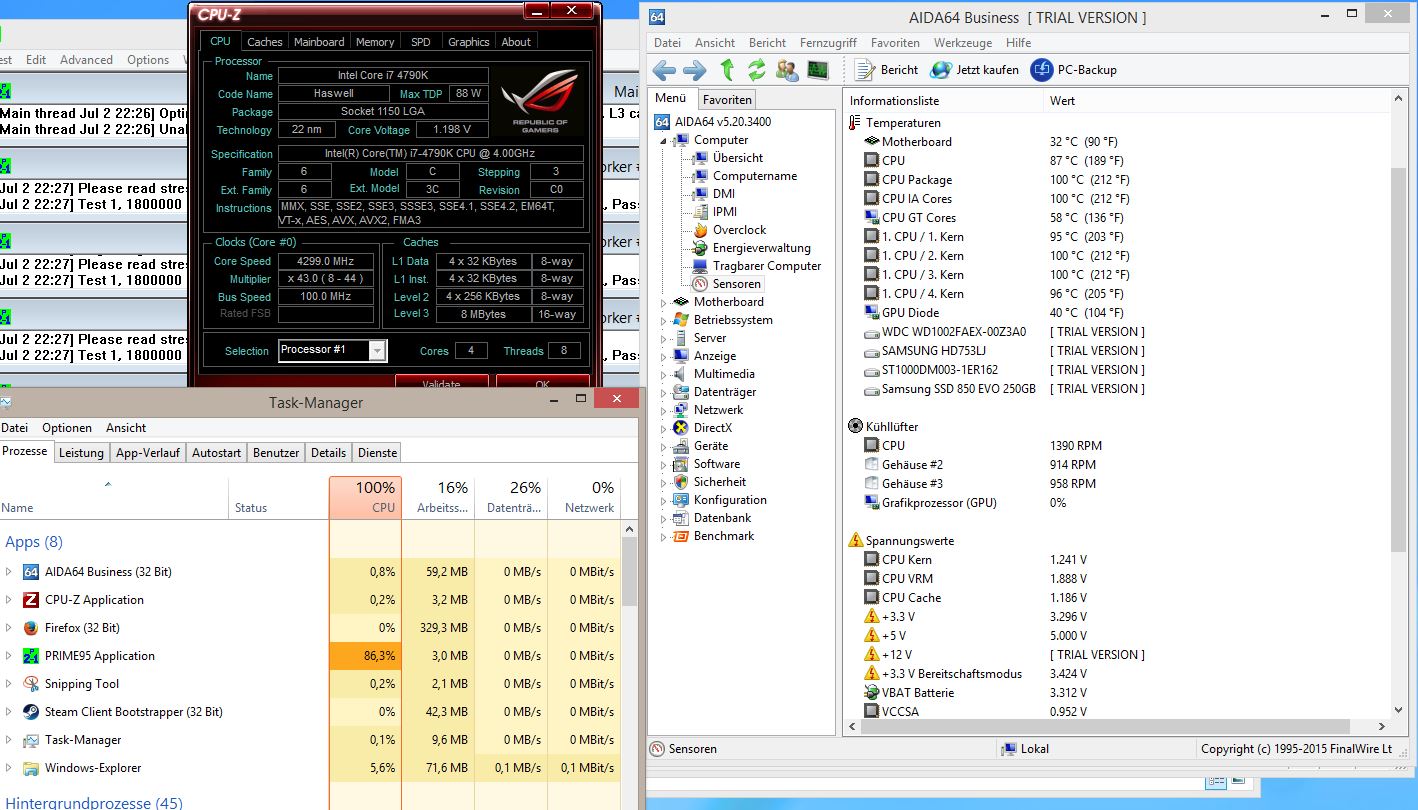Open the Optionen menu in Task-Manager
Image resolution: width=1418 pixels, height=810 pixels.
67,427
